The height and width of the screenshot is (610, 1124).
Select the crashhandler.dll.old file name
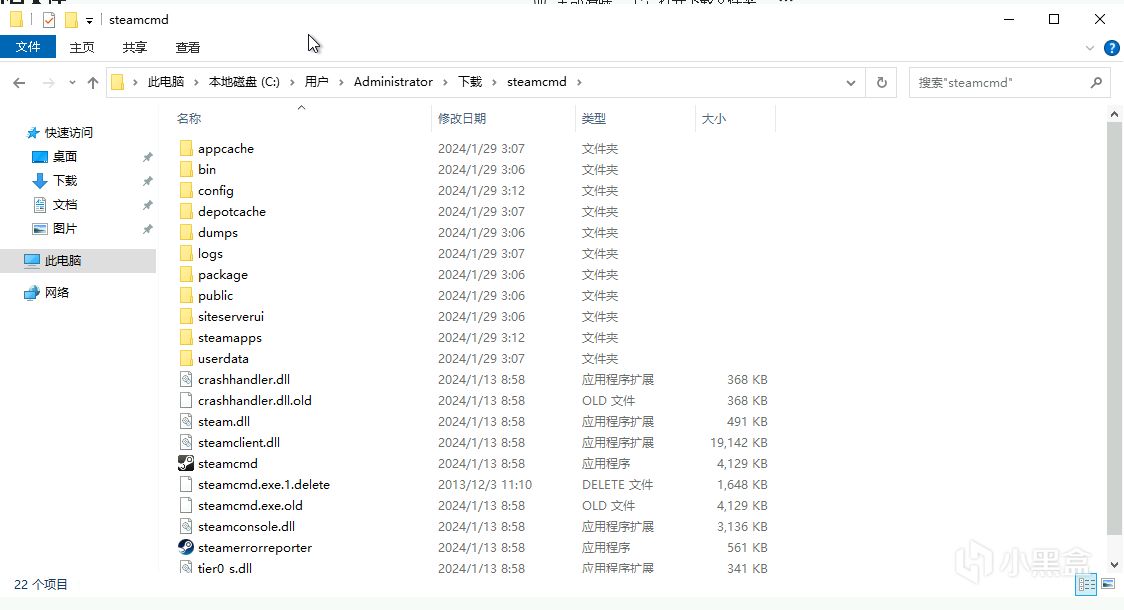[x=254, y=401]
